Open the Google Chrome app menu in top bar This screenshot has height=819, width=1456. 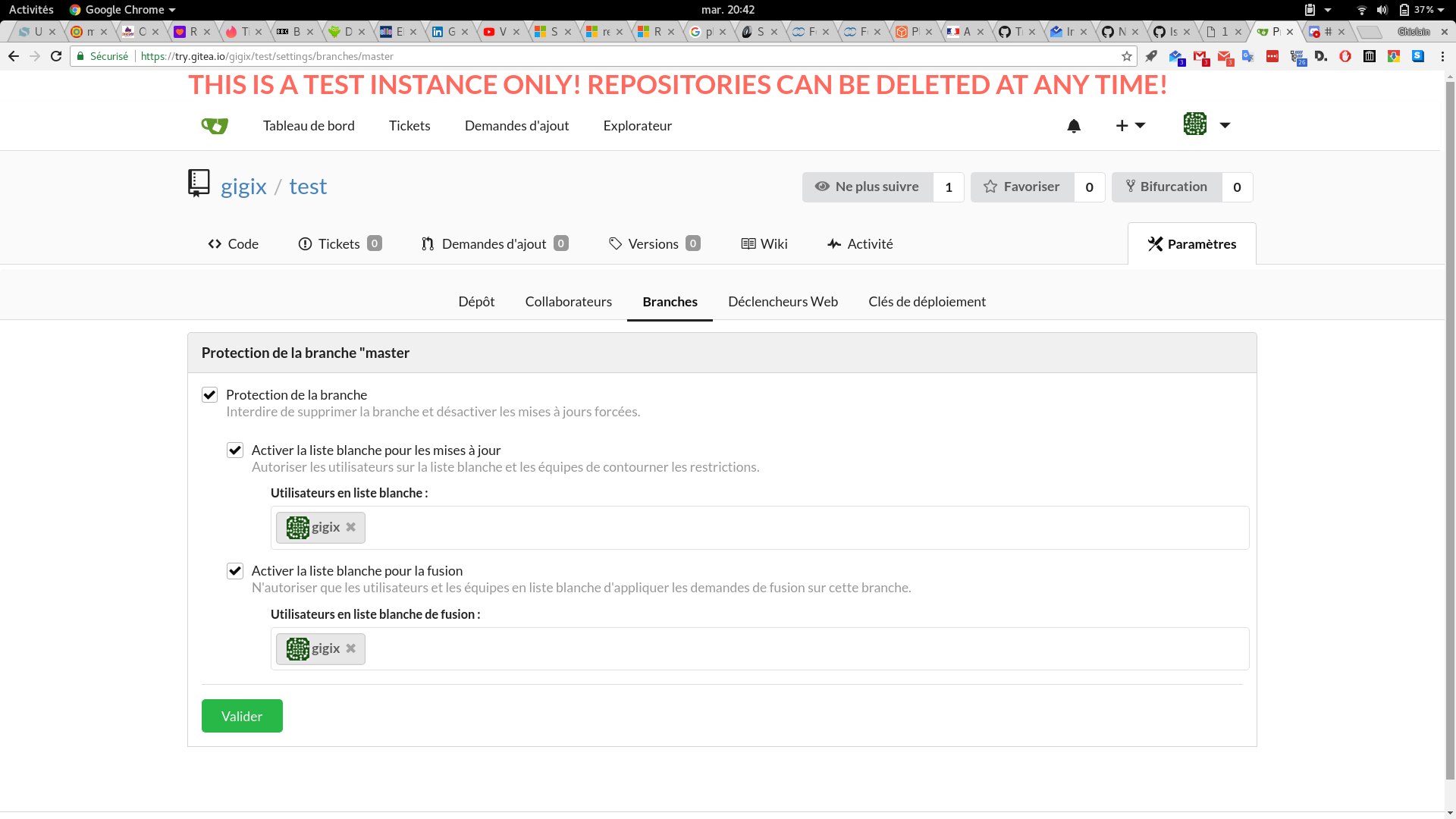[x=122, y=10]
